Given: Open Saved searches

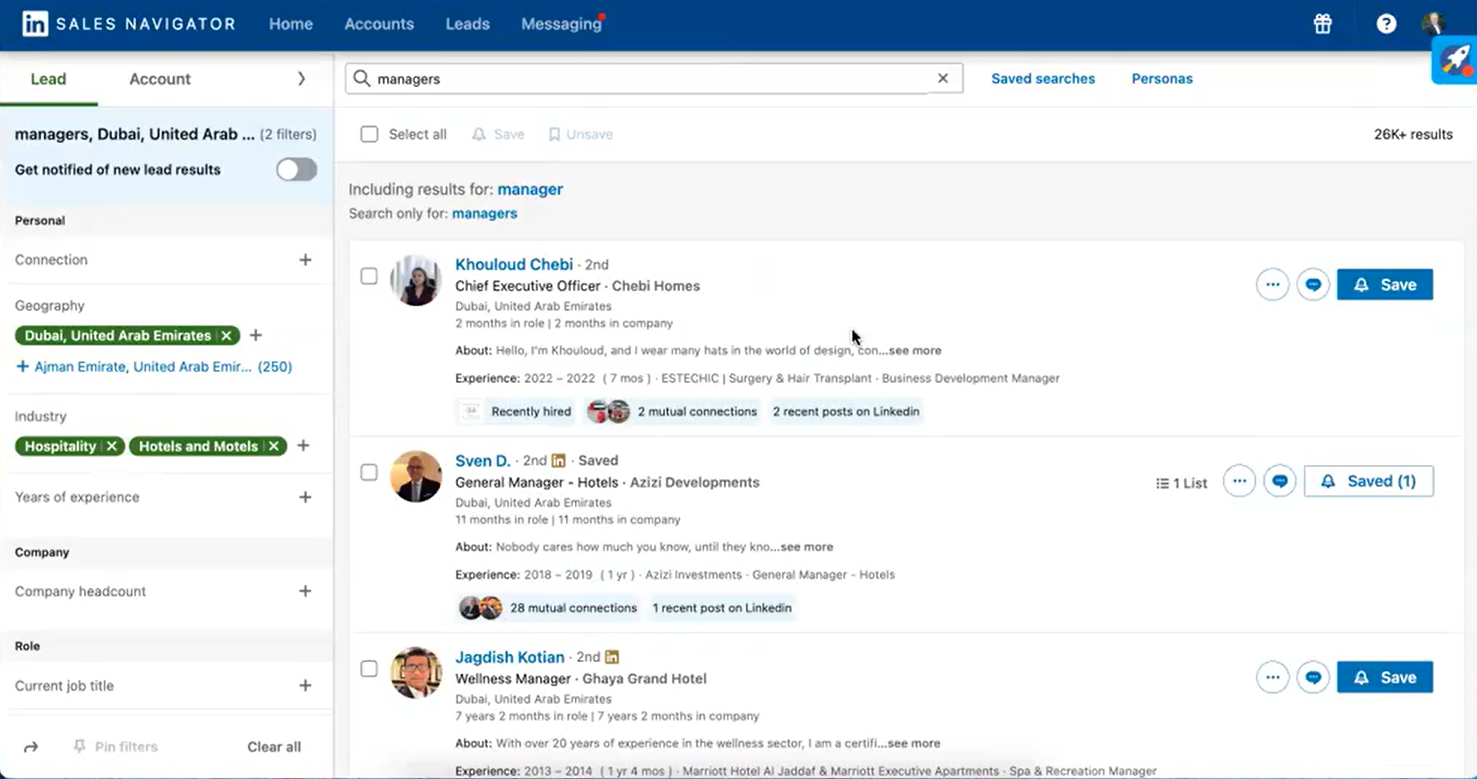Looking at the screenshot, I should click(1043, 79).
